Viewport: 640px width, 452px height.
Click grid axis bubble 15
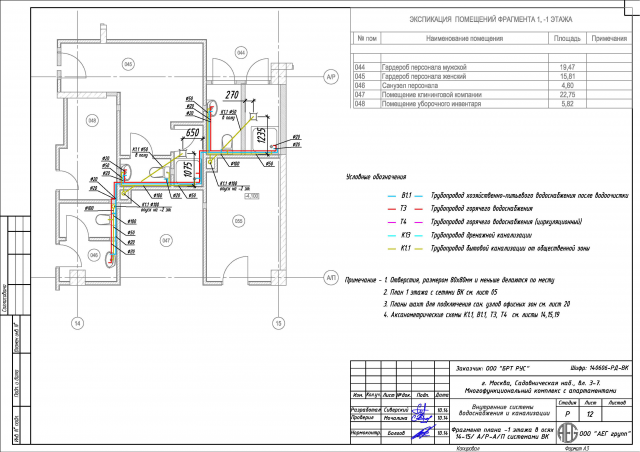coord(278,323)
